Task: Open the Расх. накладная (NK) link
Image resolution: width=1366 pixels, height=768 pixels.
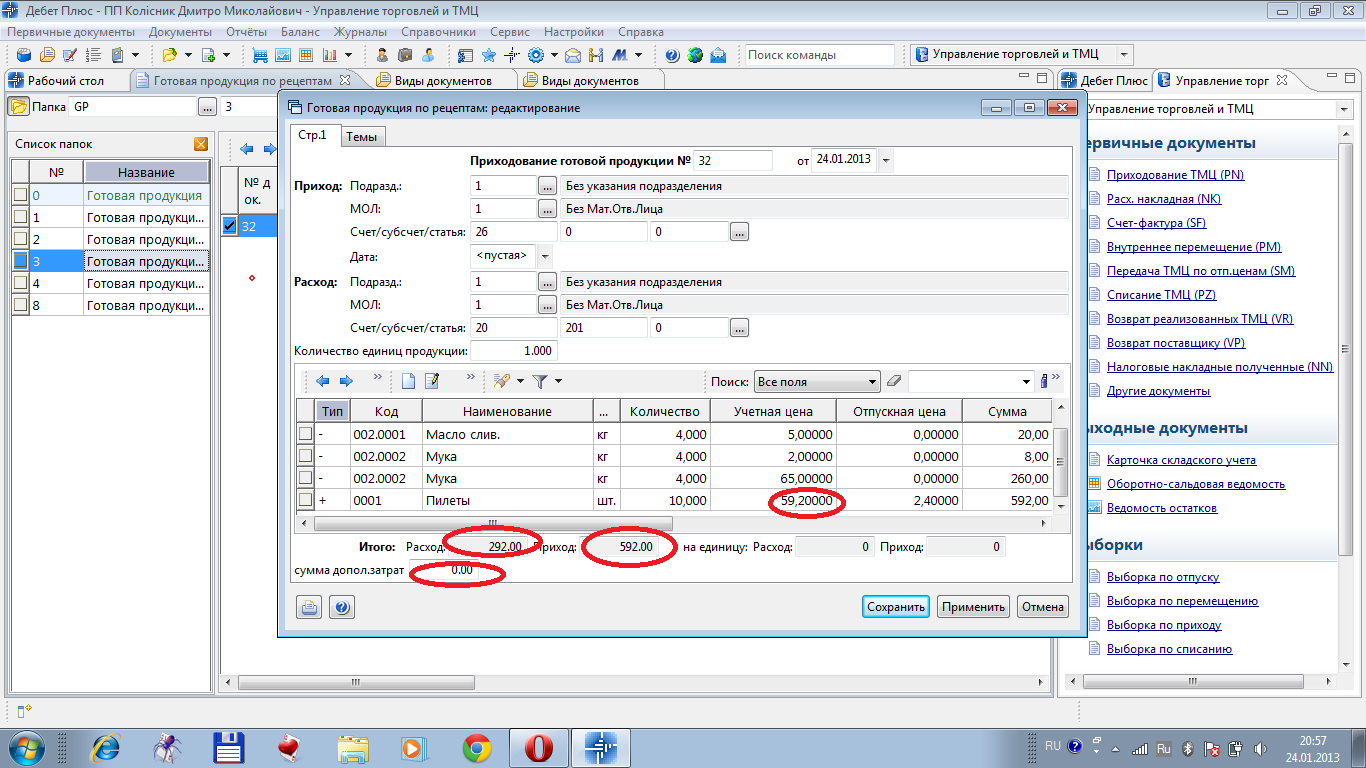Action: pyautogui.click(x=1164, y=199)
